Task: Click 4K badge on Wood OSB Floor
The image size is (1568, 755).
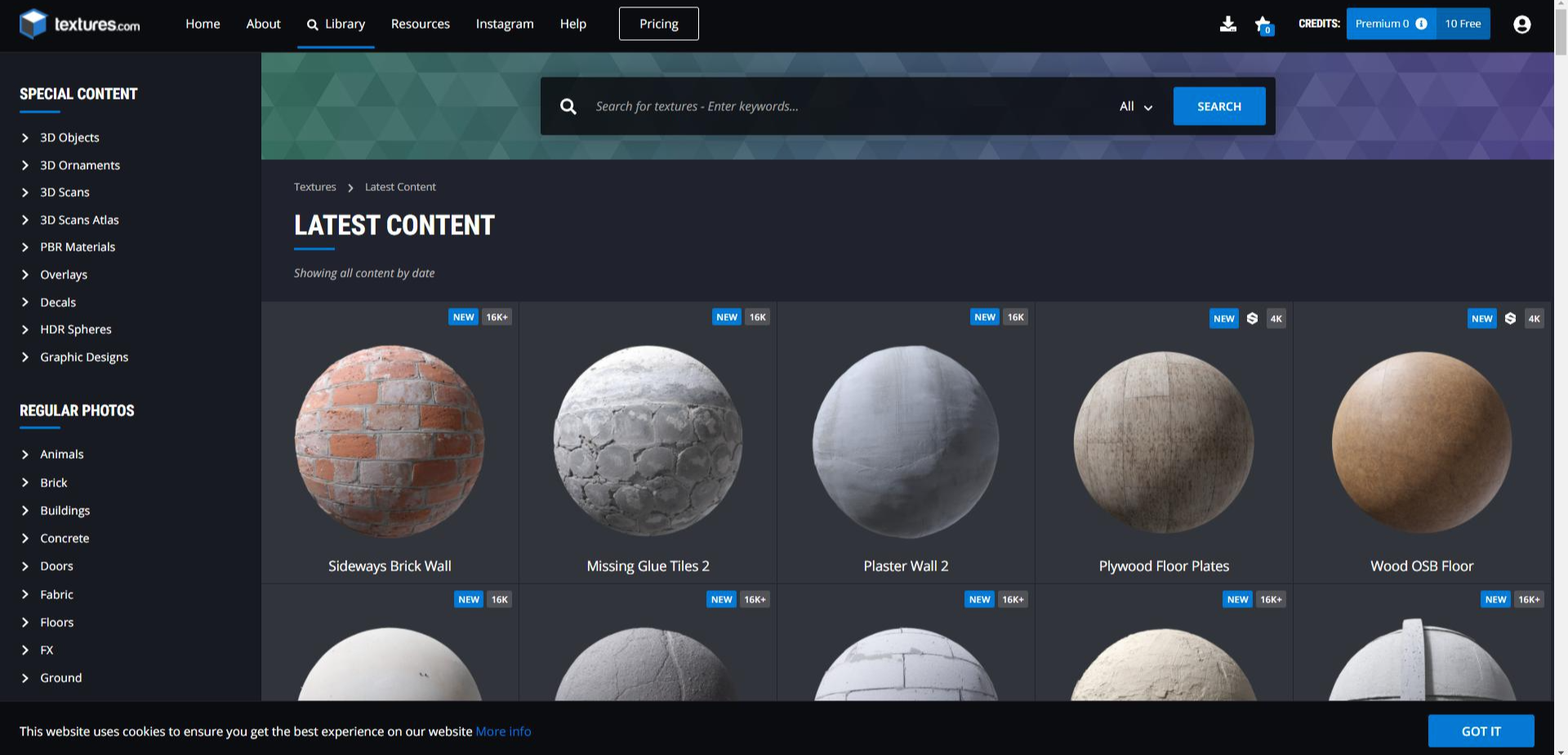Action: click(1534, 318)
